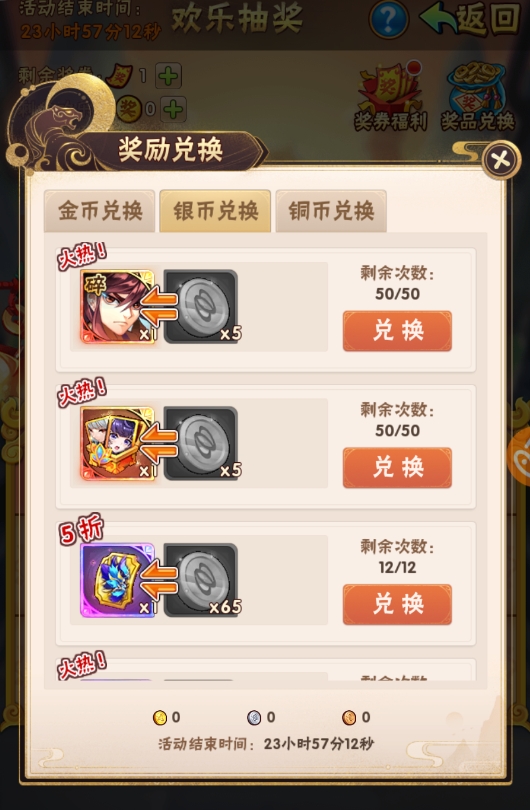
Task: Tap the 返回 back arrow button
Action: tap(470, 19)
